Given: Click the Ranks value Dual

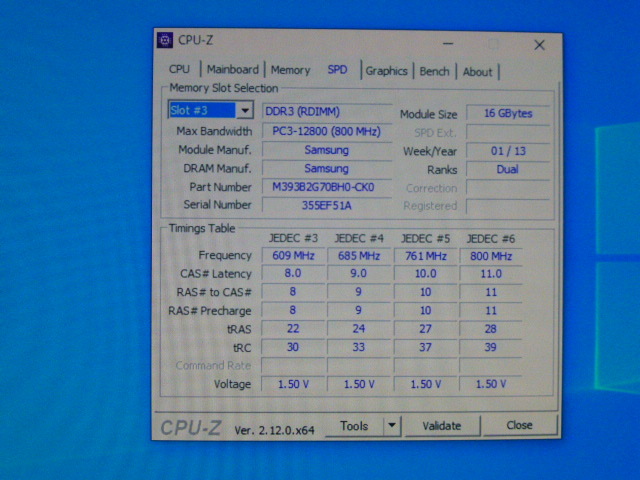Looking at the screenshot, I should point(508,169).
